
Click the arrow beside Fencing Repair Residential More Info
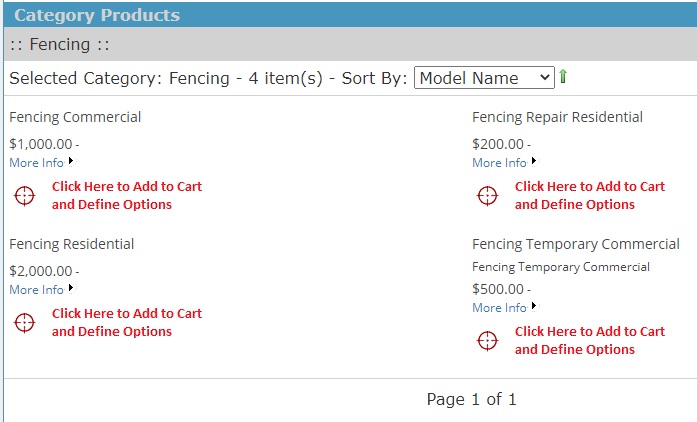coord(534,161)
